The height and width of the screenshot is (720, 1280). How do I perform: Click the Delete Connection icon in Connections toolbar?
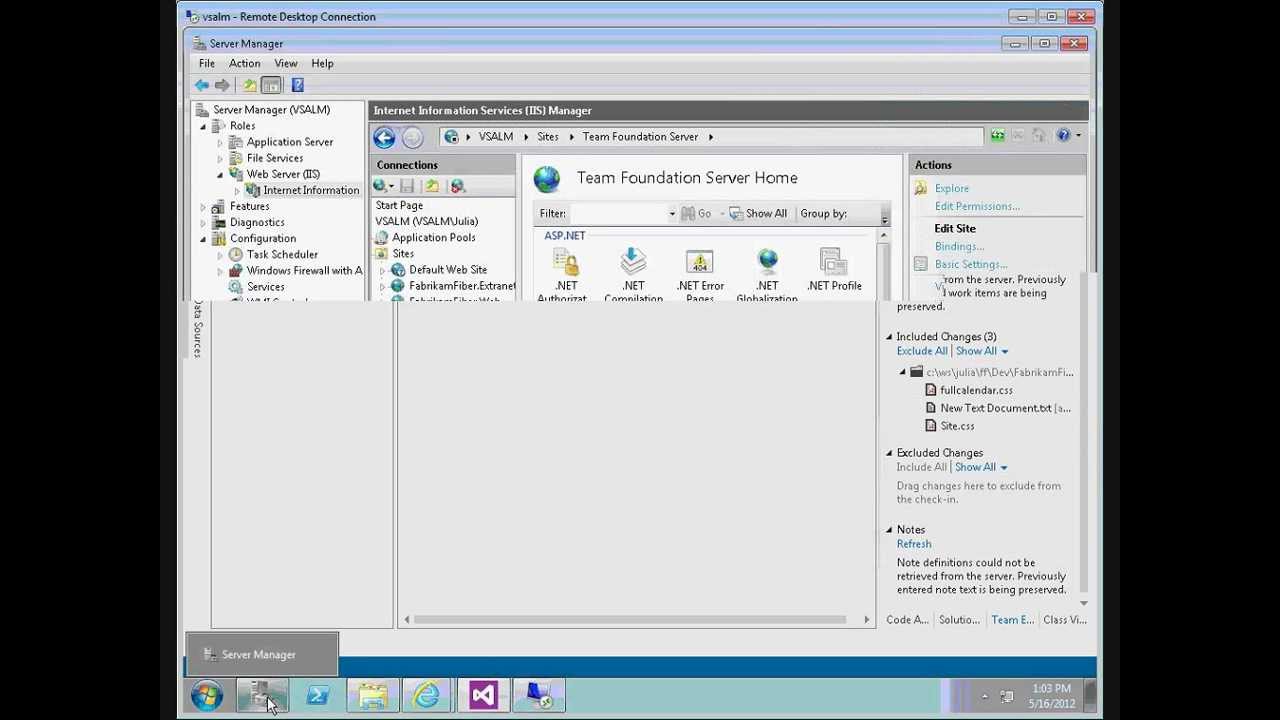[458, 186]
